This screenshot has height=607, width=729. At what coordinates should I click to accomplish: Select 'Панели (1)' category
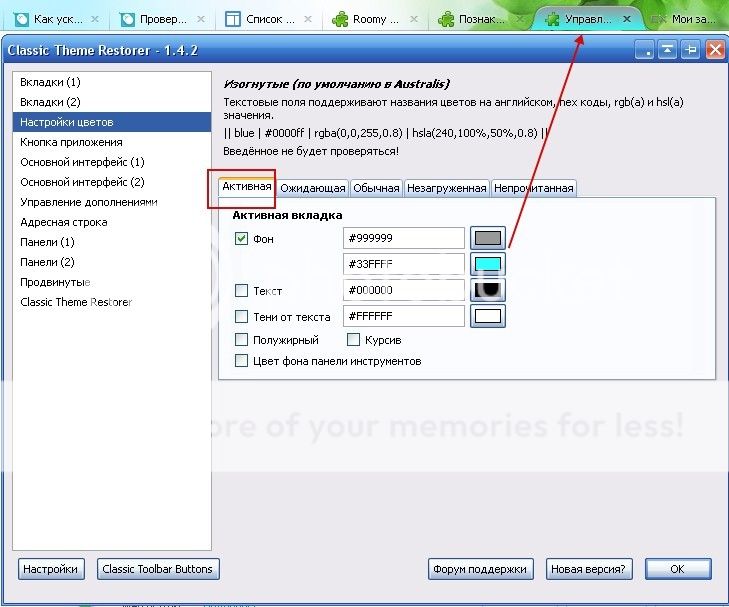tap(112, 242)
